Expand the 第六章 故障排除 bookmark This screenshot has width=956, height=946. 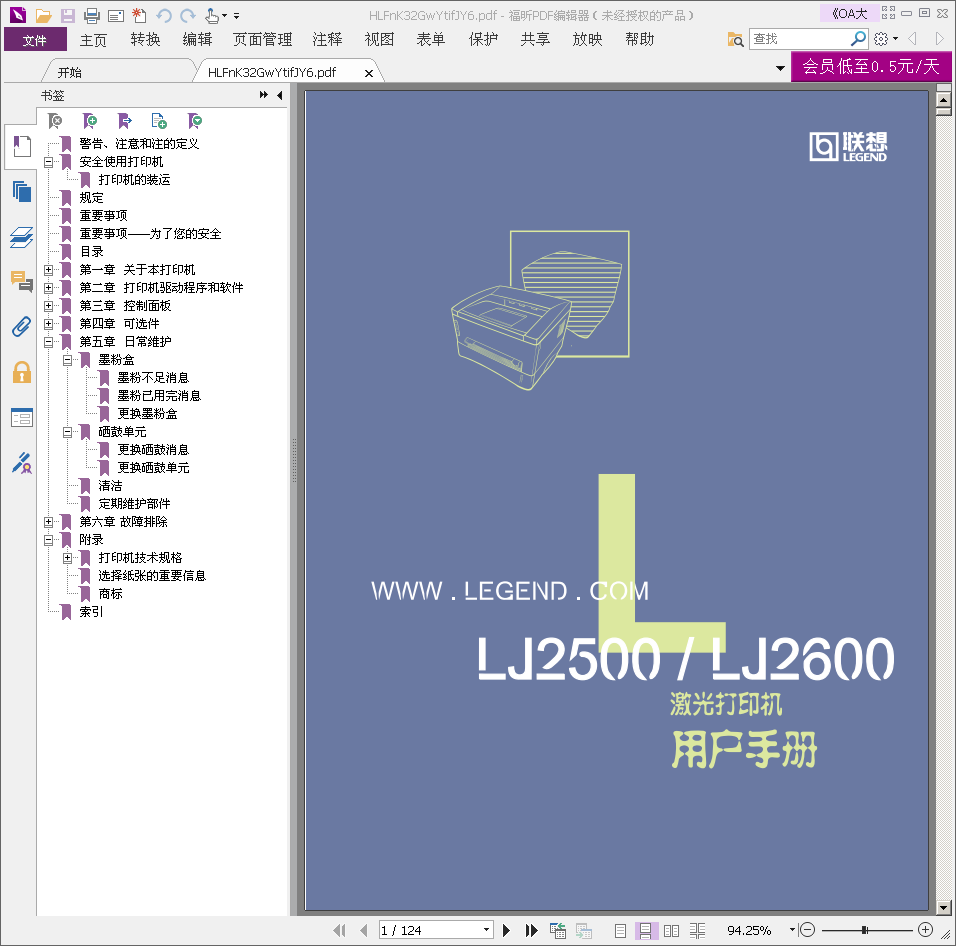coord(48,522)
